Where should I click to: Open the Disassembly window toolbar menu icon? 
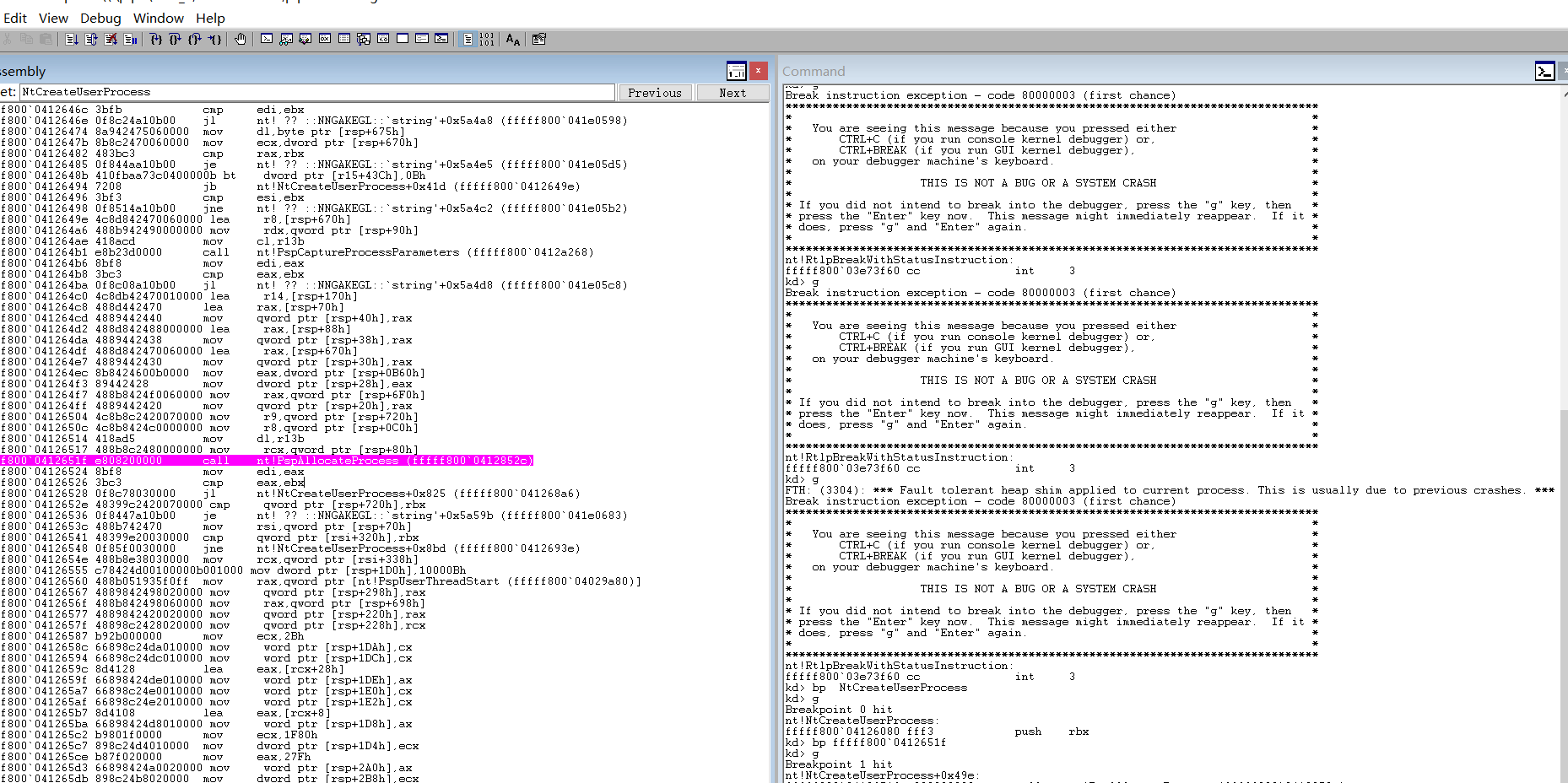click(x=736, y=71)
